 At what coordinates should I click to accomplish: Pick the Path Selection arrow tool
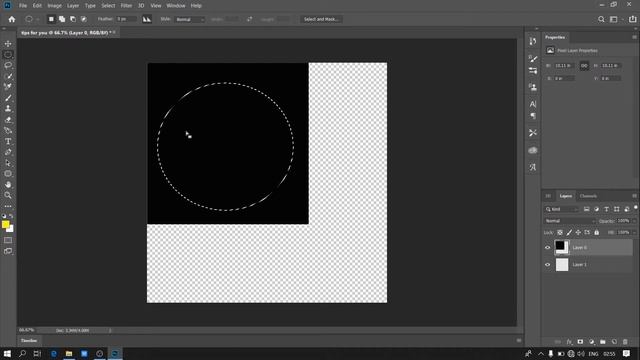tap(8, 163)
